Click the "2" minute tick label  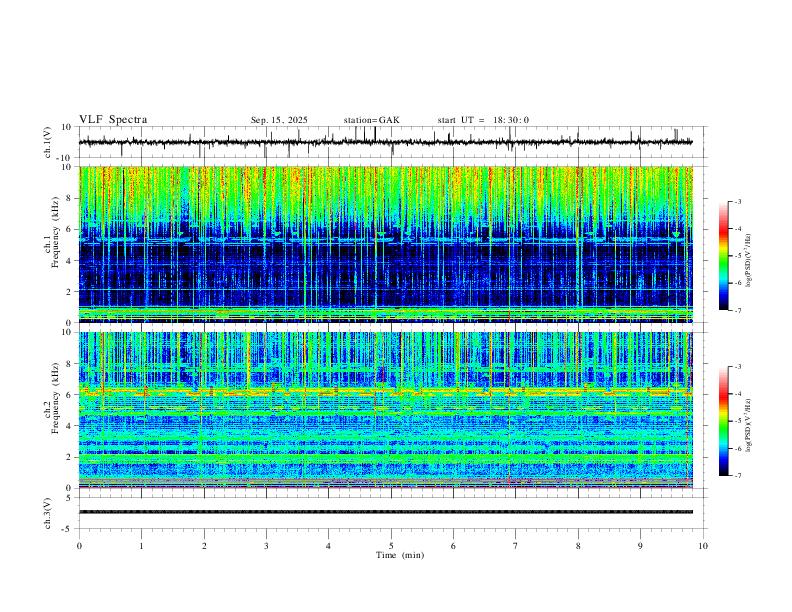tap(204, 546)
